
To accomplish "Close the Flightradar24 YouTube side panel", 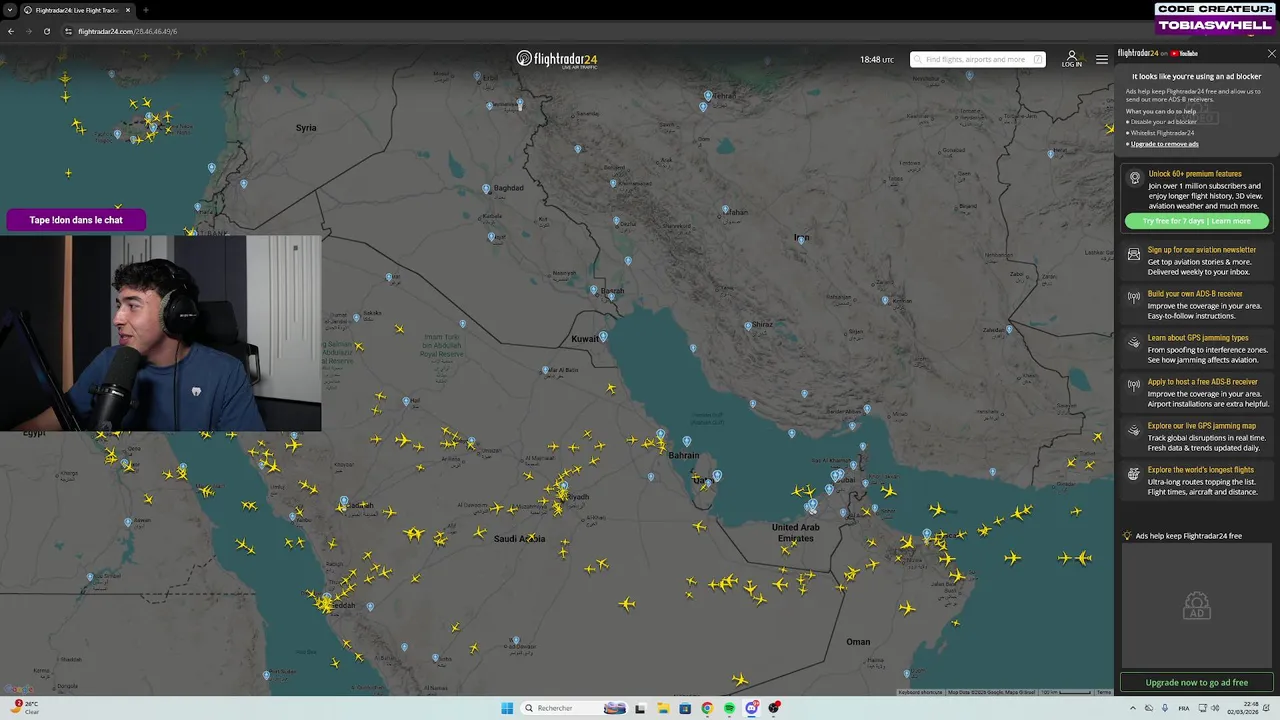I will [1271, 53].
